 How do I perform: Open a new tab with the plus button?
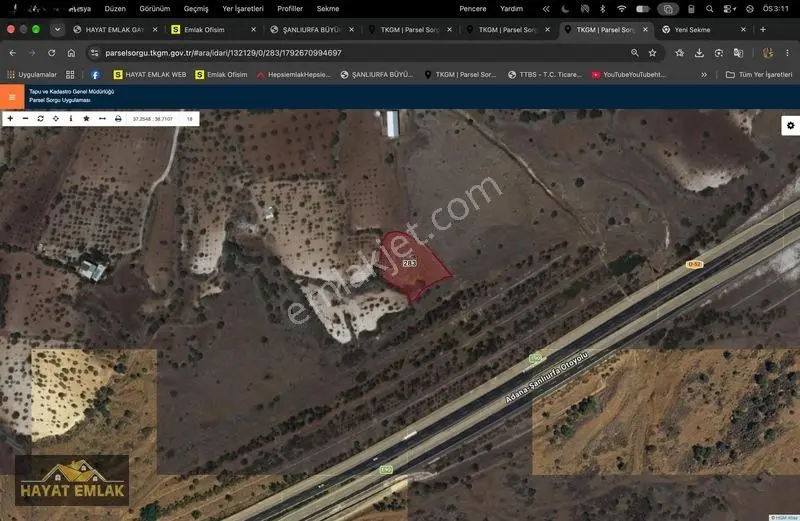(x=763, y=30)
